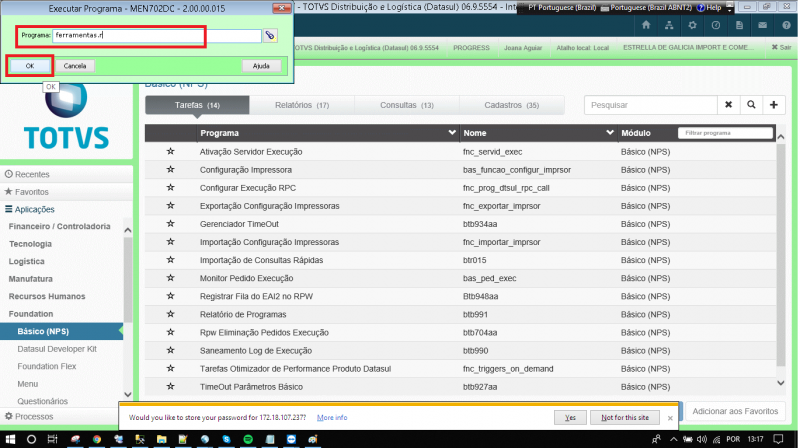
Task: Click Ajuda in Executar Programa dialog
Action: (261, 66)
